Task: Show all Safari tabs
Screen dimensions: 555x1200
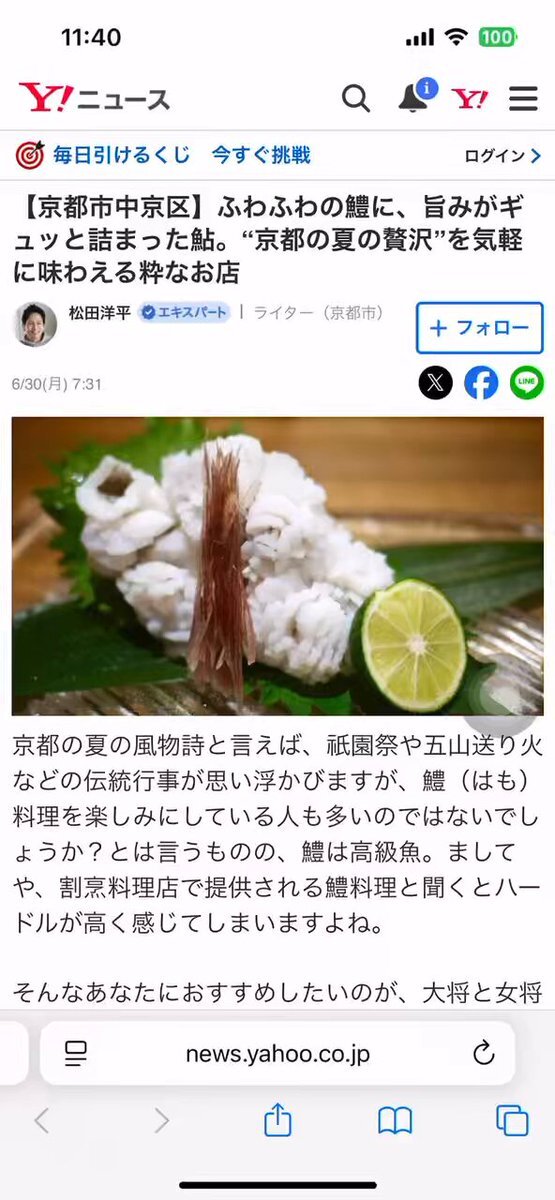Action: (512, 1121)
